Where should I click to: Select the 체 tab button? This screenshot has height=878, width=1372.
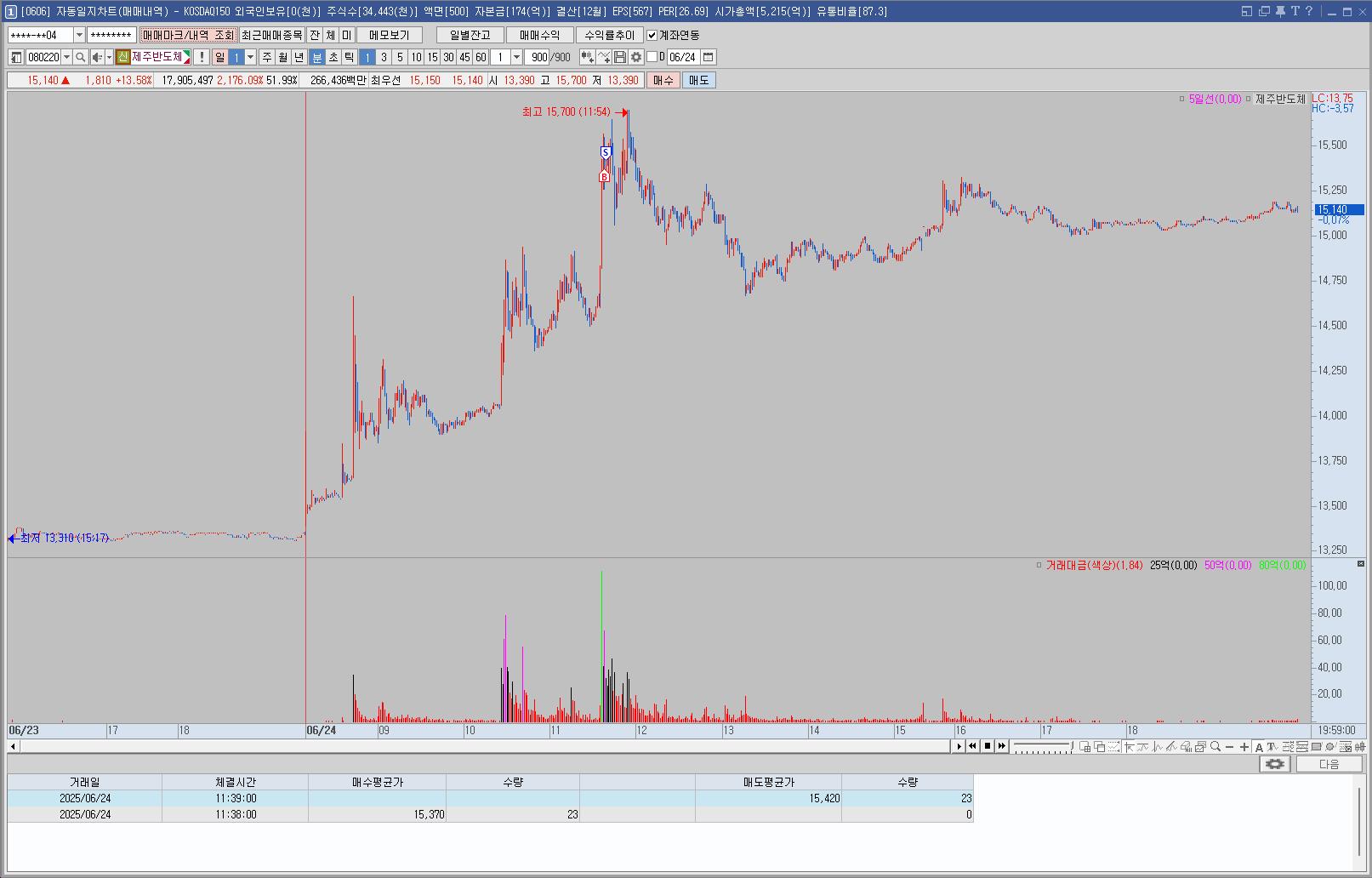pos(331,35)
